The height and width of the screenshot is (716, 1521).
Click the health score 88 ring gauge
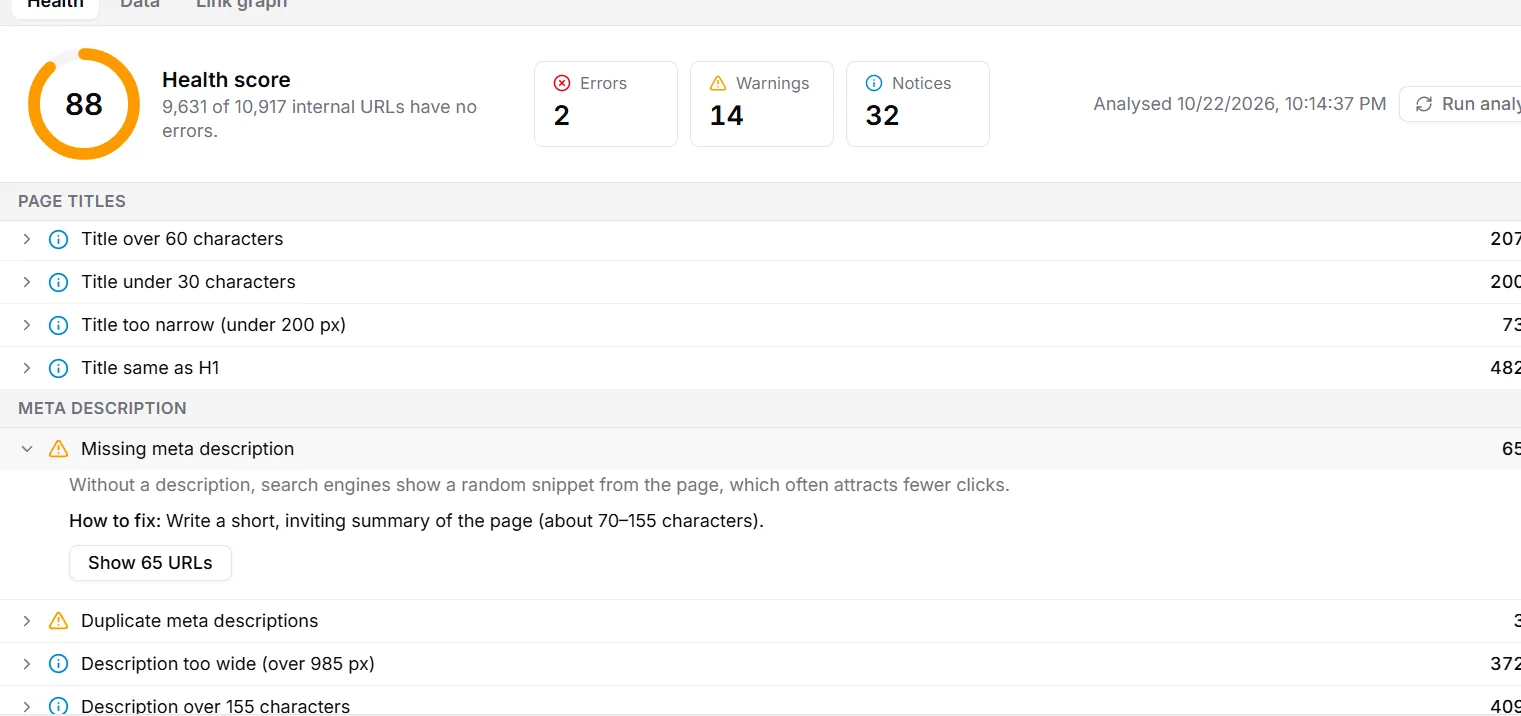(x=84, y=104)
